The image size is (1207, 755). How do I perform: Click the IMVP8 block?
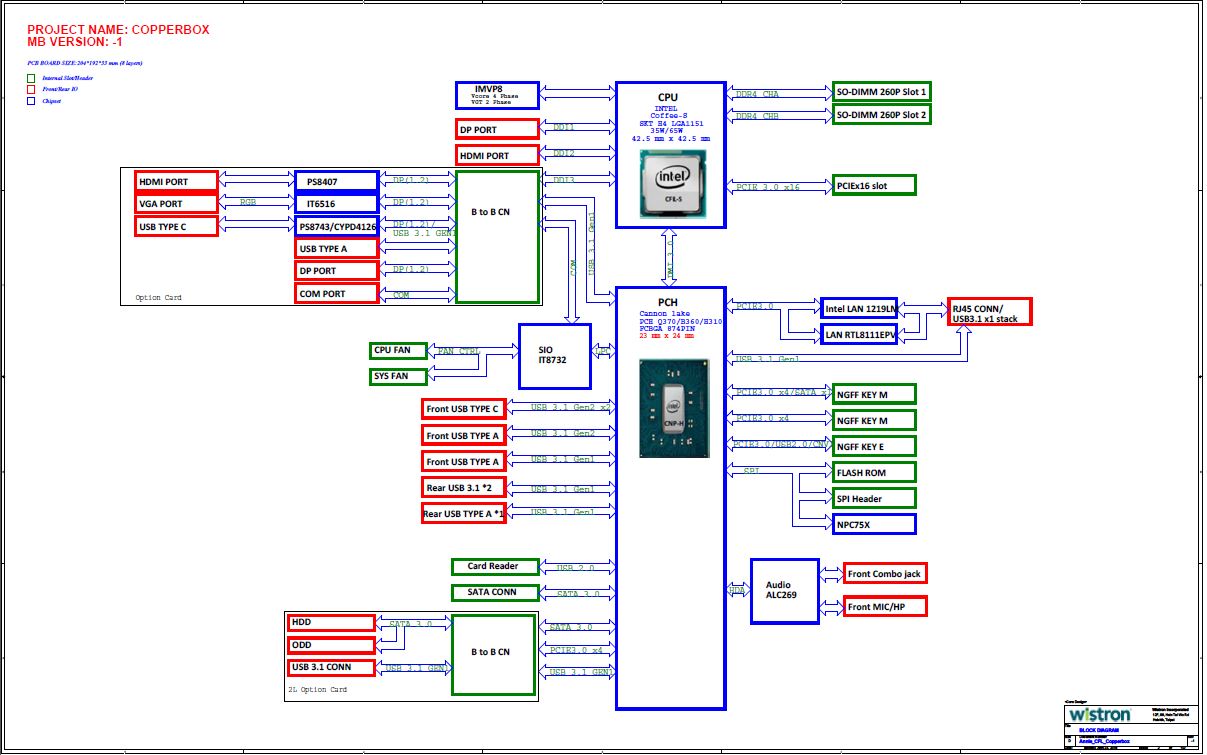pos(497,95)
